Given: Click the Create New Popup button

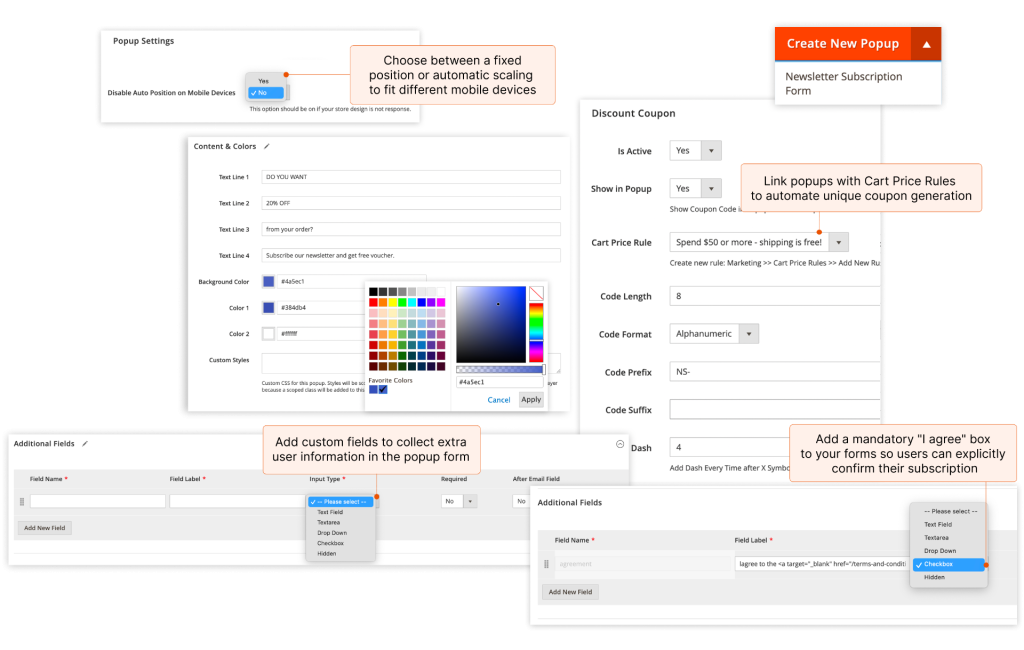Looking at the screenshot, I should [842, 44].
